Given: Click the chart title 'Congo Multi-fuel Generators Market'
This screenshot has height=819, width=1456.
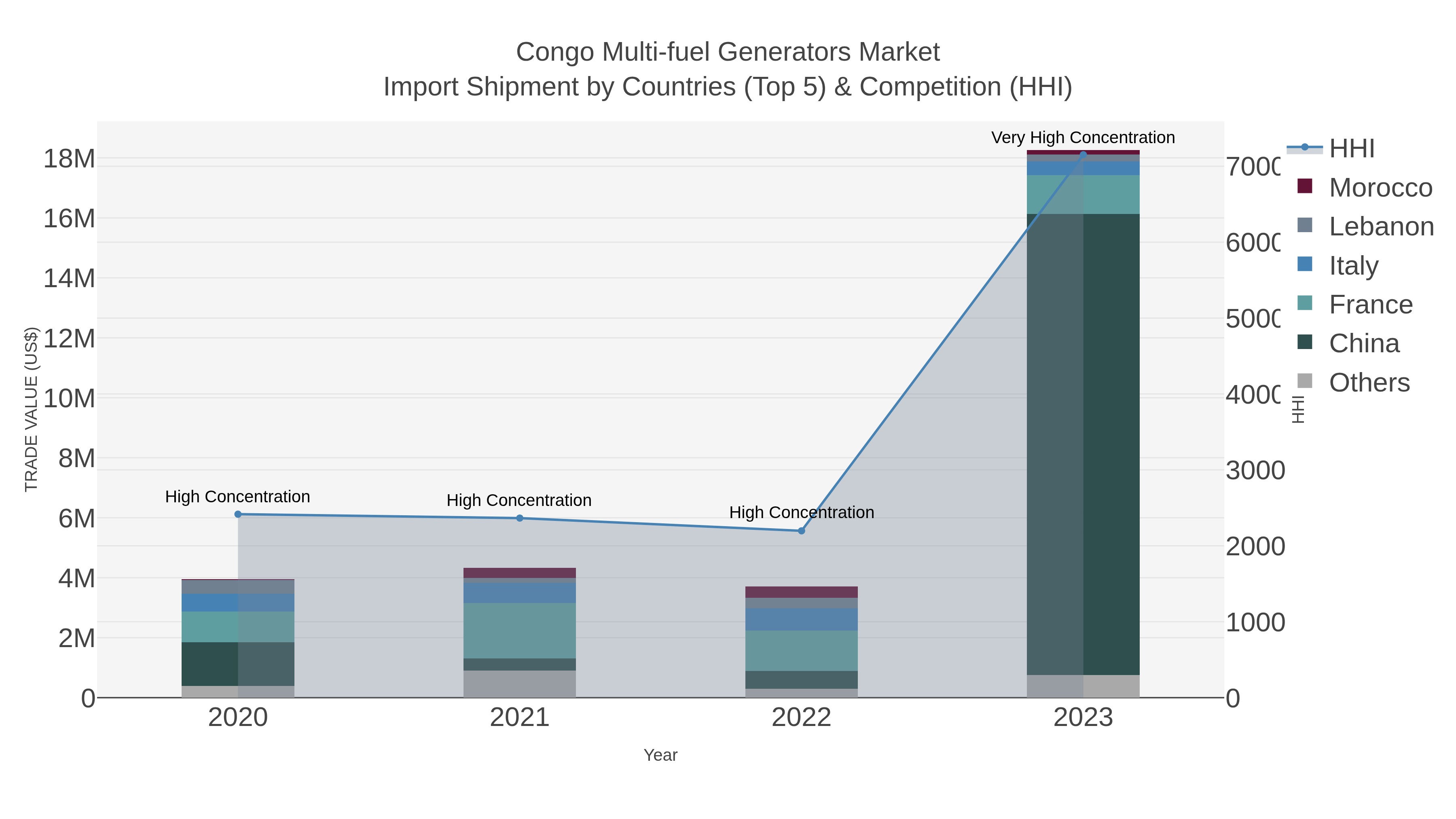Looking at the screenshot, I should point(728,52).
